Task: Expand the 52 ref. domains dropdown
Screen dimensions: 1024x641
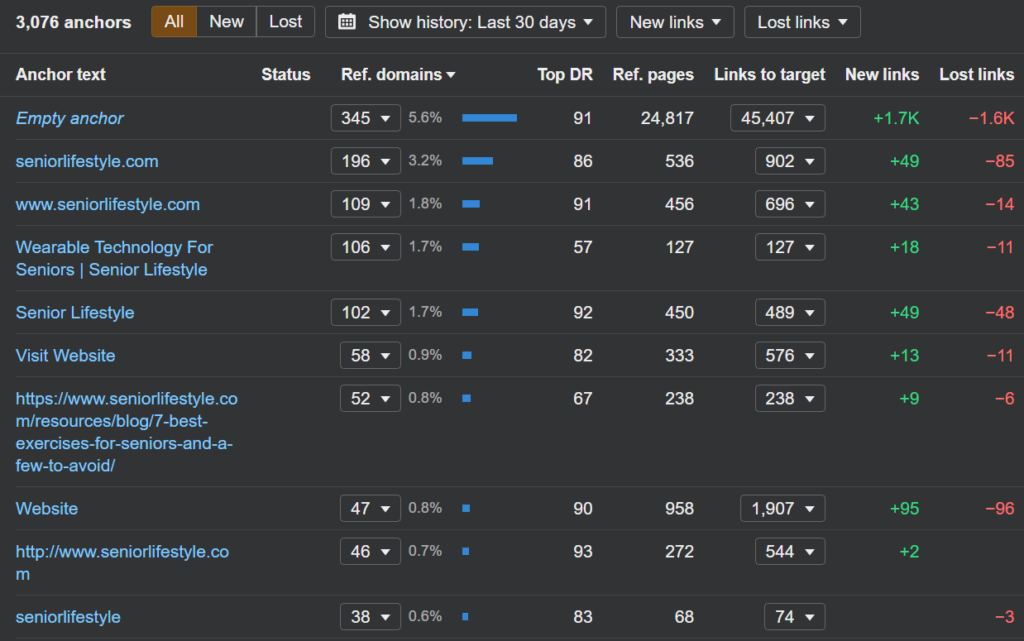Action: (x=370, y=399)
